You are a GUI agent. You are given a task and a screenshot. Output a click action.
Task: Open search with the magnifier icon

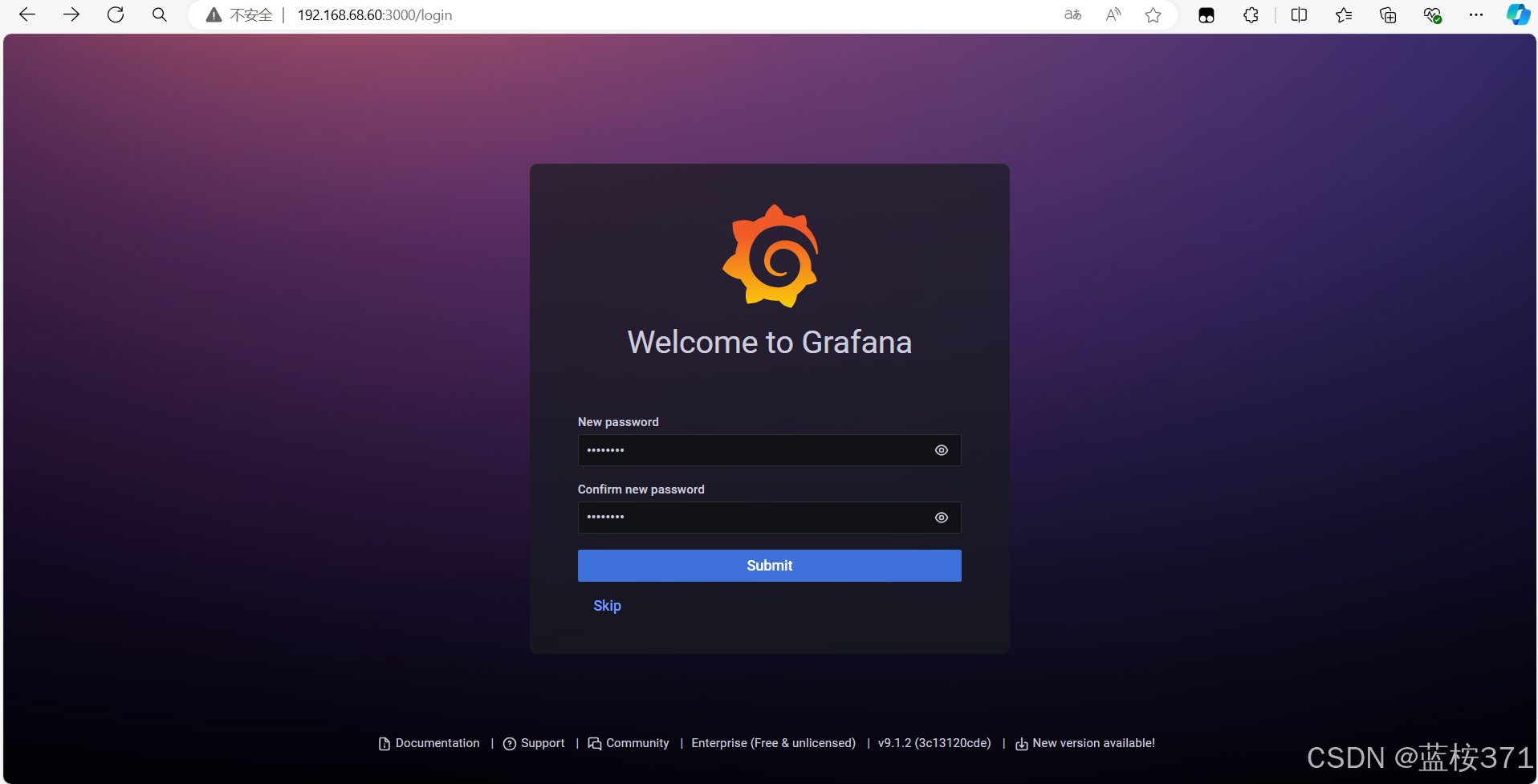coord(160,14)
